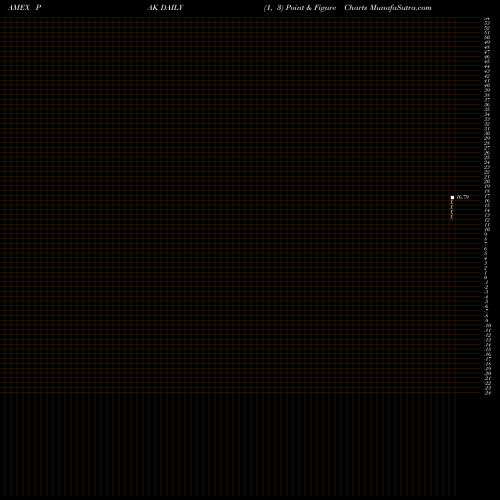This screenshot has width=500, height=500.
Task: Click the 'AK DAILY' title text
Action: click(x=165, y=7)
